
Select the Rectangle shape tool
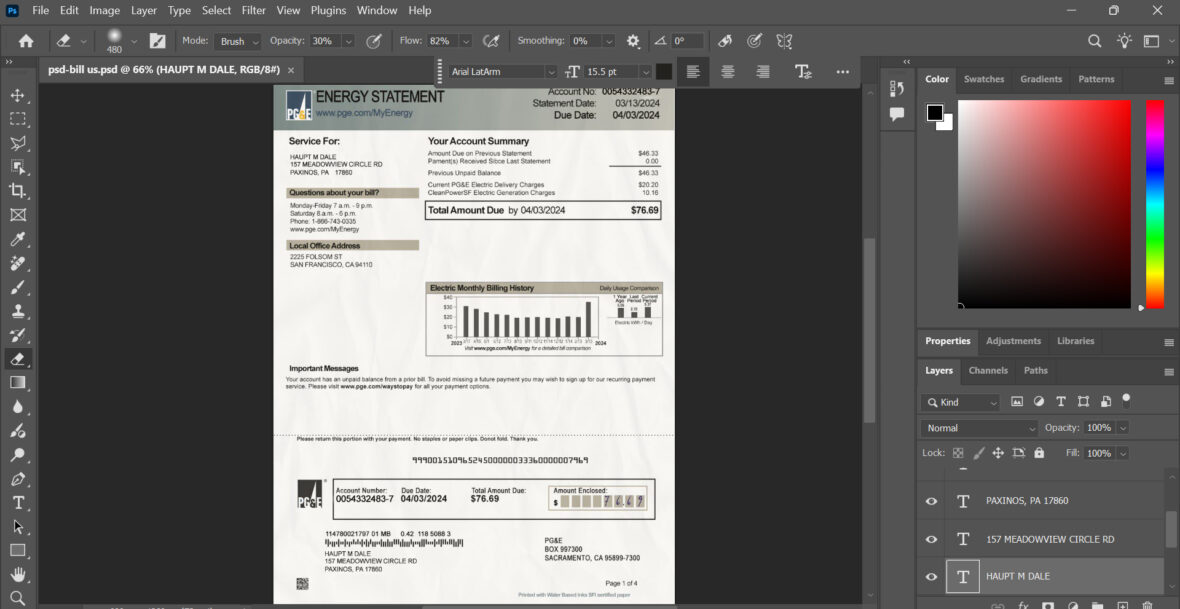[17, 550]
